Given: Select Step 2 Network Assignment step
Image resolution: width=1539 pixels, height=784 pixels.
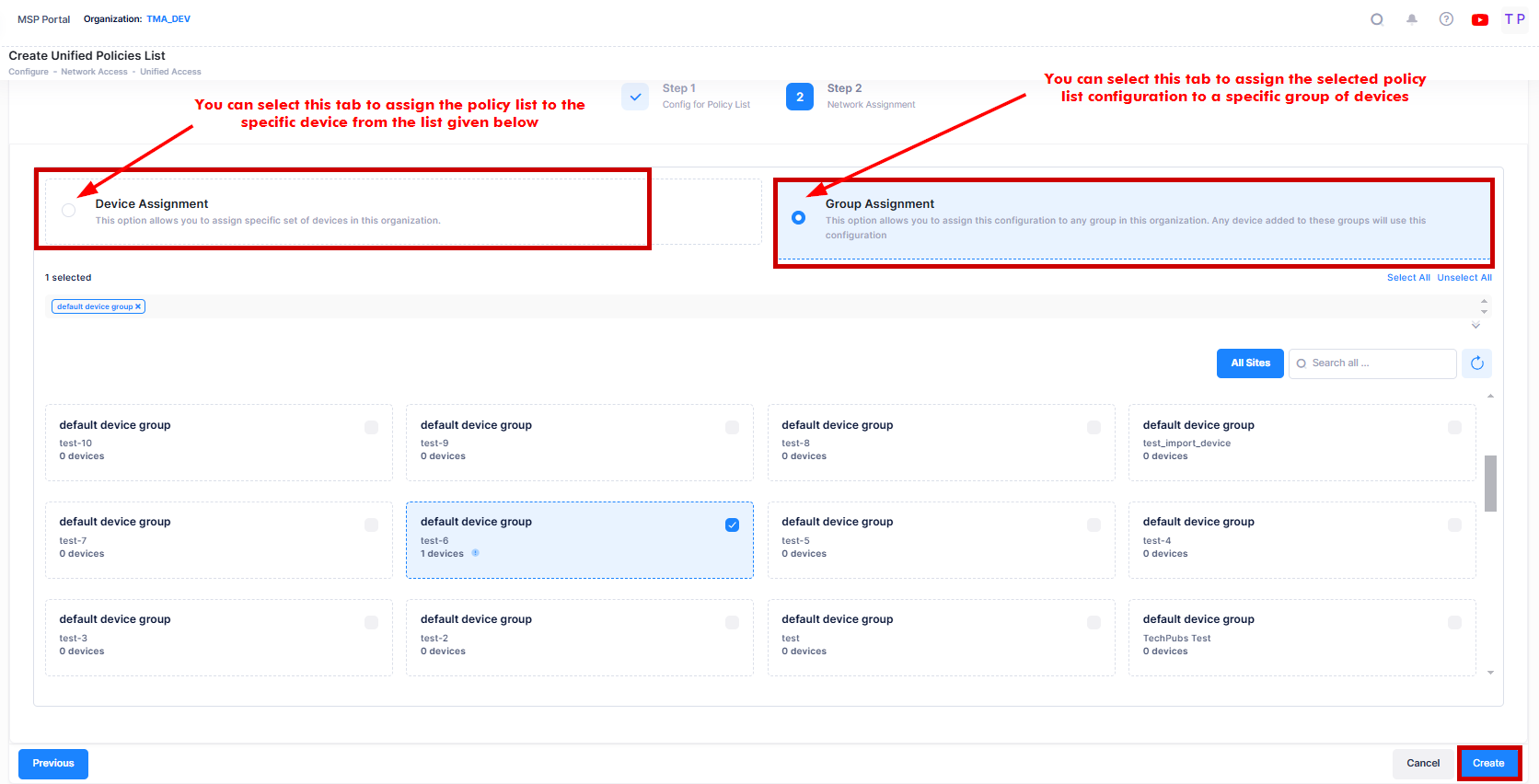Looking at the screenshot, I should pyautogui.click(x=799, y=97).
